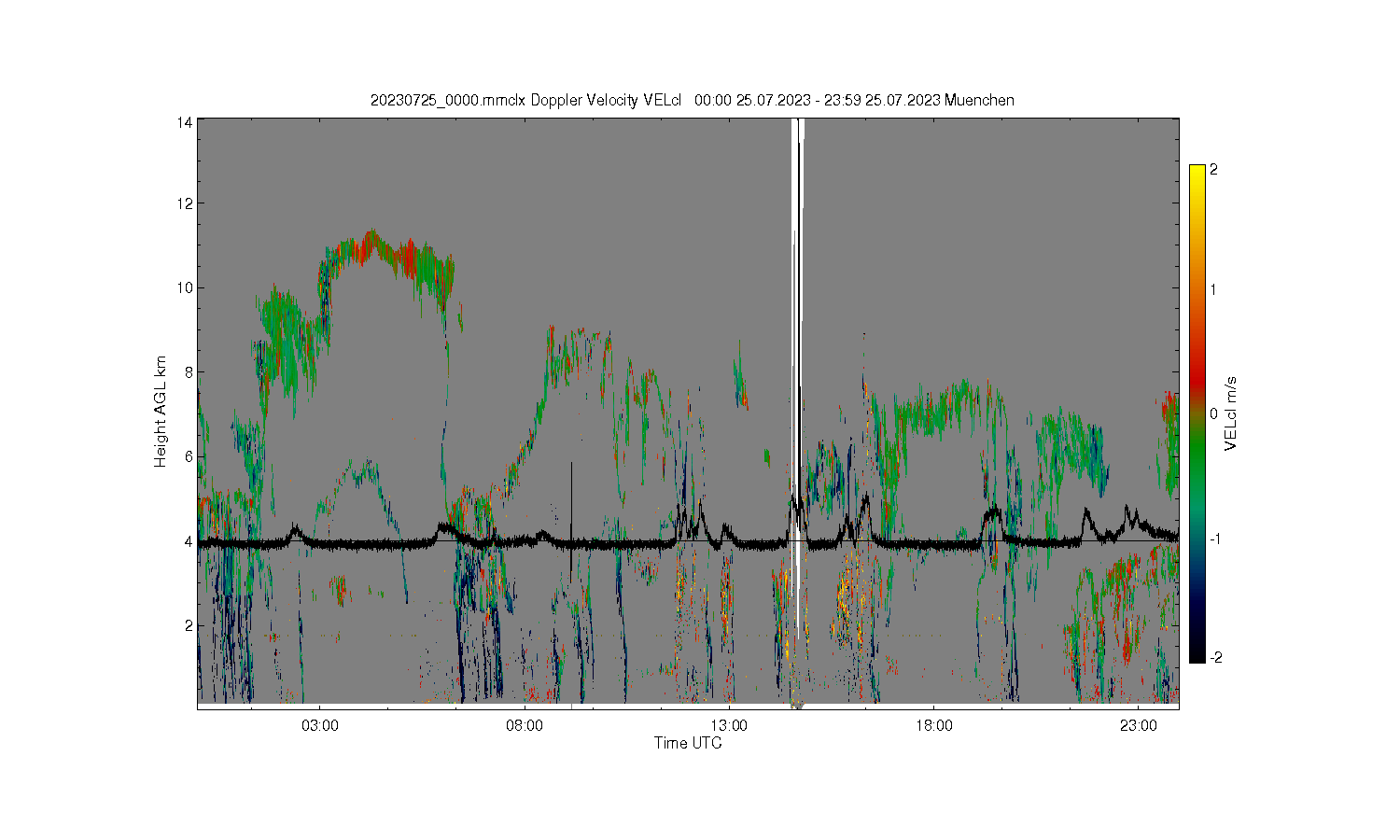Click the height-axis tick label 10
This screenshot has width=1400, height=840.
point(186,287)
